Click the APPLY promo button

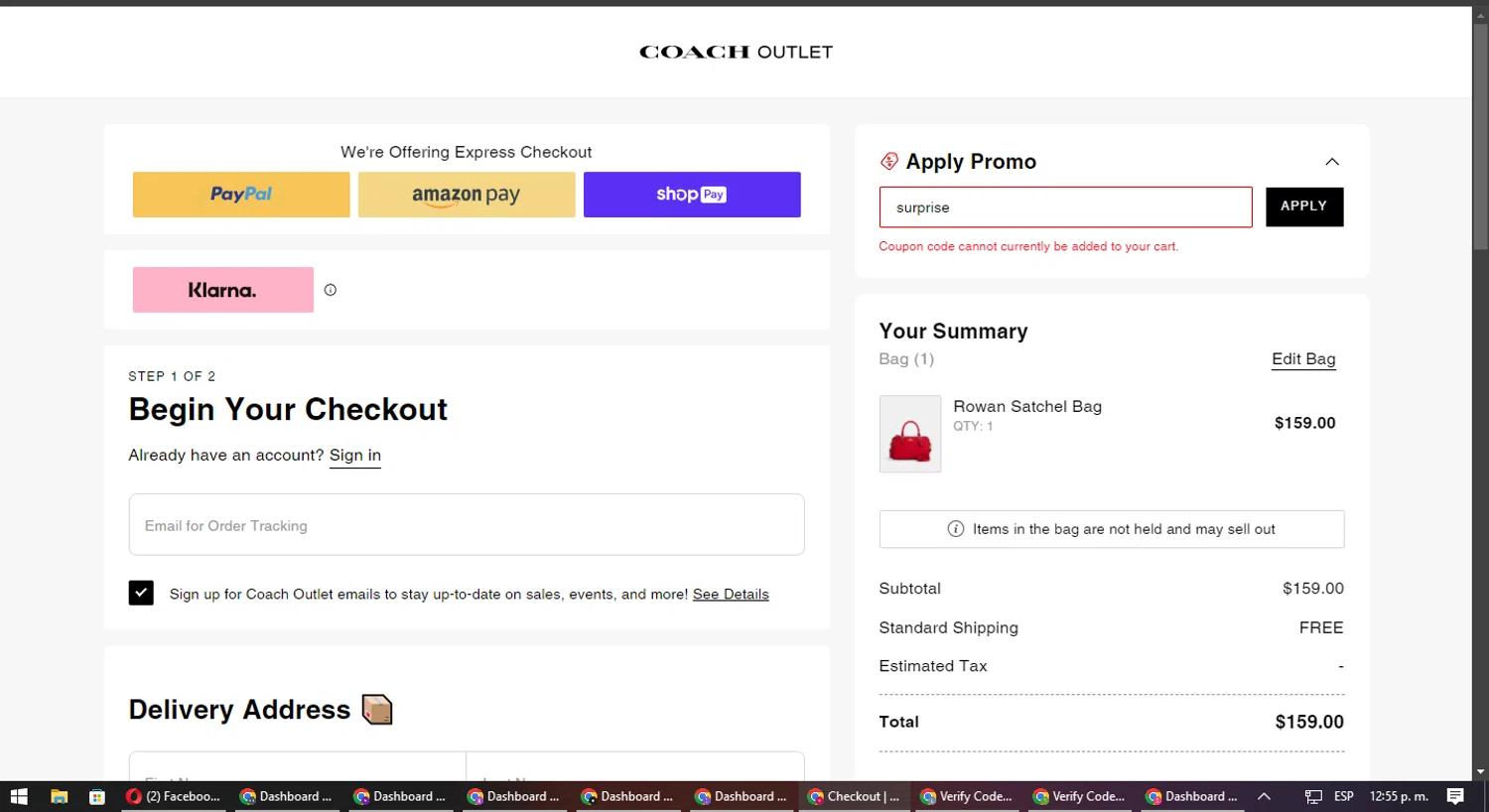1304,206
